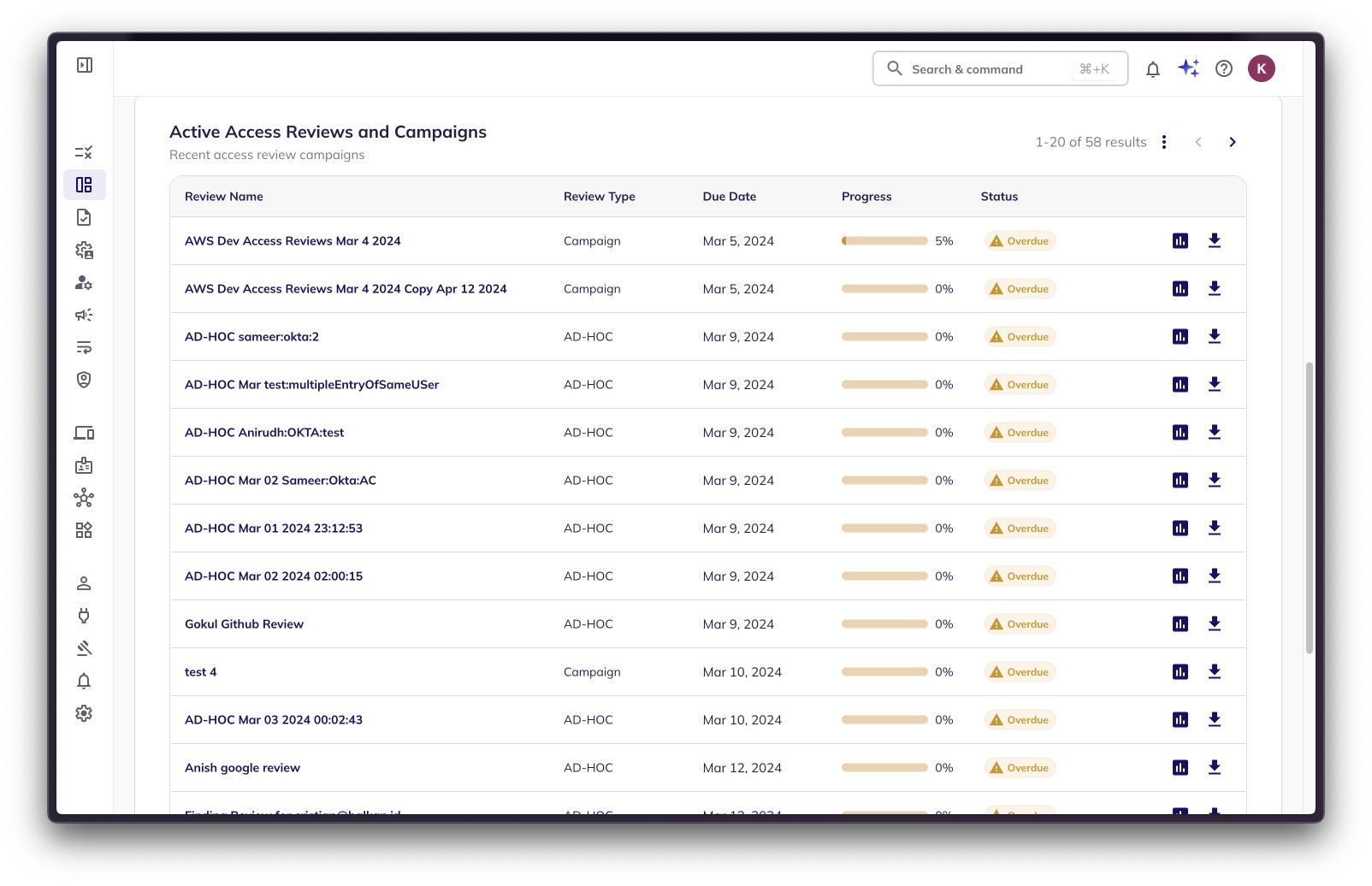View chart report for test 4 review
Image resolution: width=1372 pixels, height=886 pixels.
coord(1180,672)
